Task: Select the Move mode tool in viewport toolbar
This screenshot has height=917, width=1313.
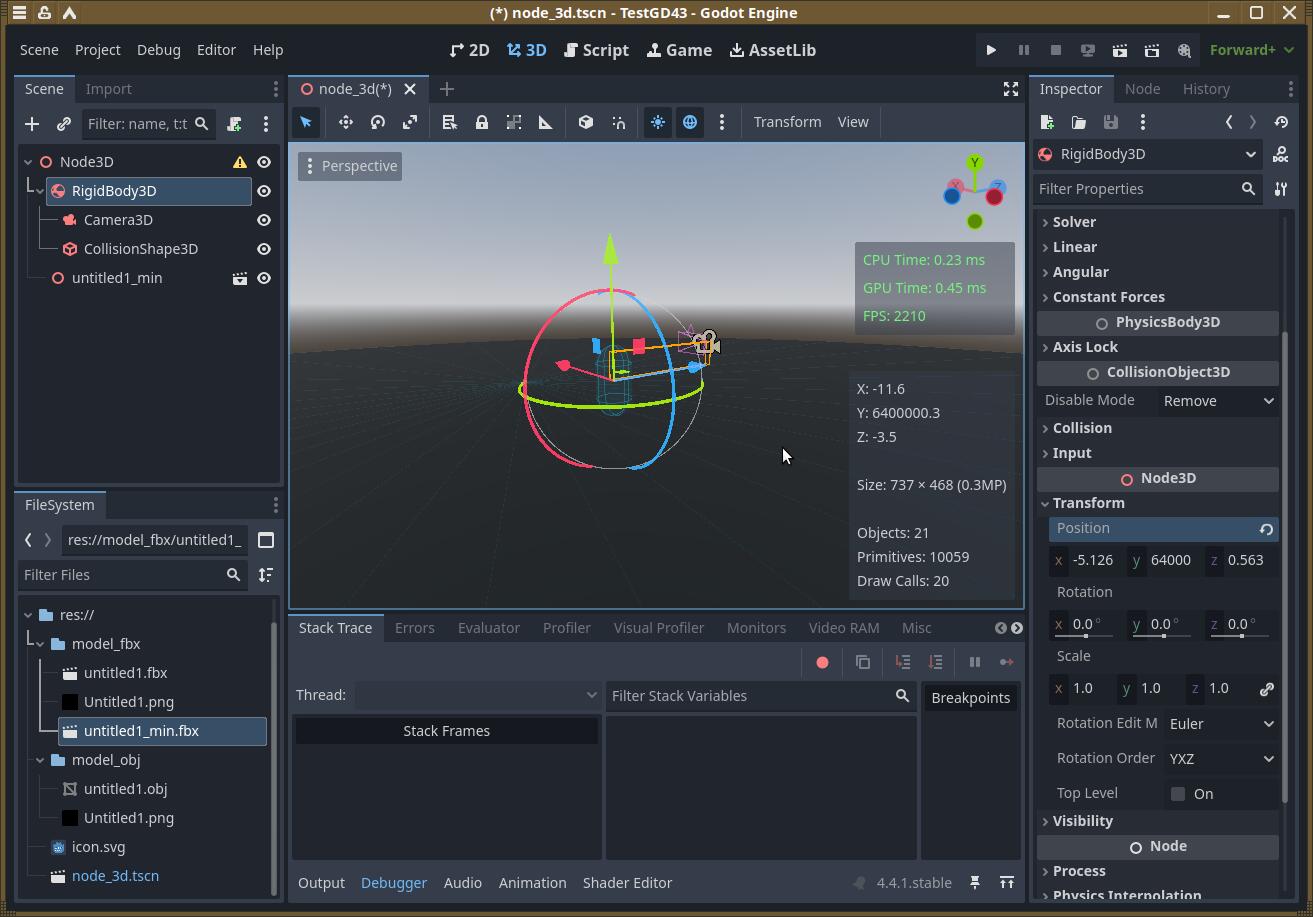Action: (x=345, y=122)
